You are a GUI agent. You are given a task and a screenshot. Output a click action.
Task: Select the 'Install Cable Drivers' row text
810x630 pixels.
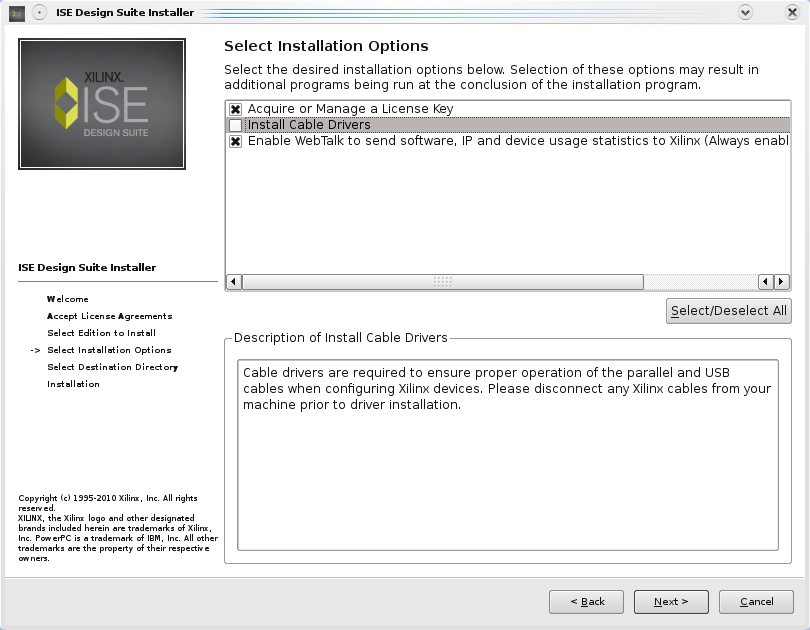[309, 125]
